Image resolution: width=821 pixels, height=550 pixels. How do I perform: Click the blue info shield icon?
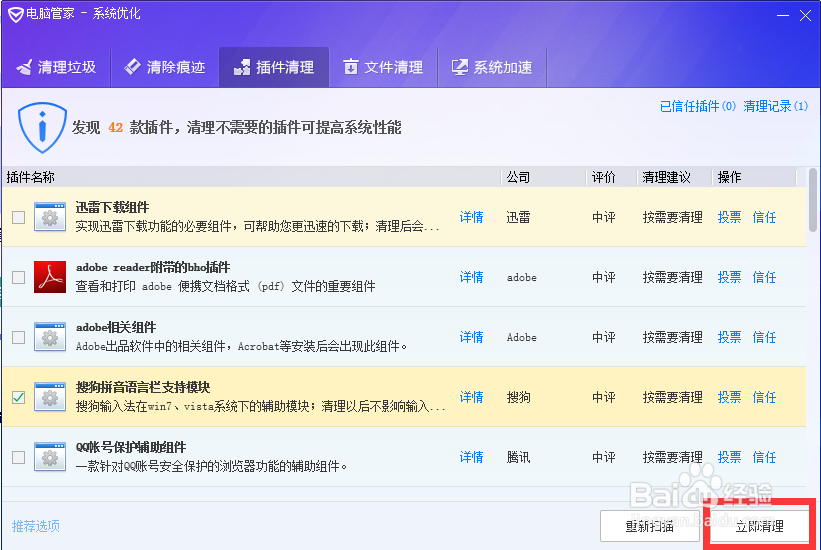pyautogui.click(x=42, y=127)
